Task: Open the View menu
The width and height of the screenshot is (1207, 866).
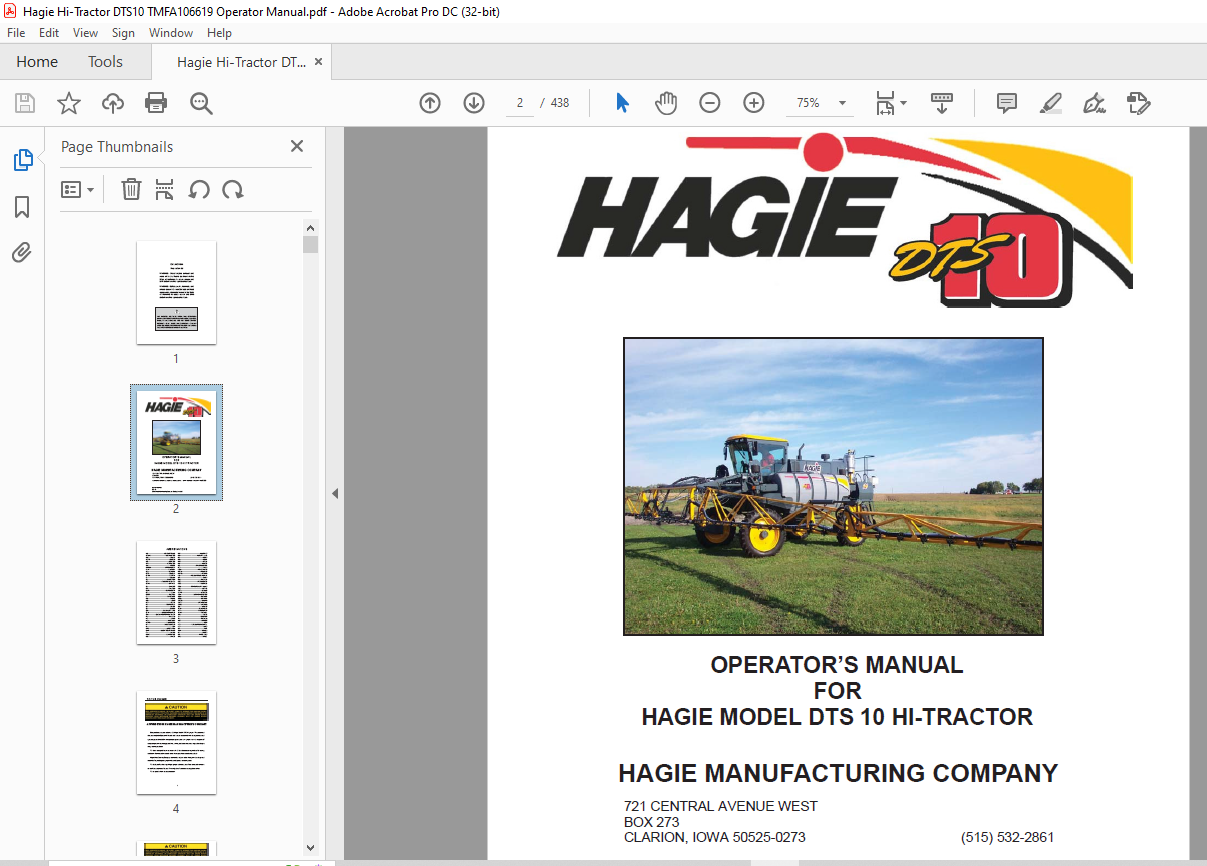Action: (x=85, y=33)
